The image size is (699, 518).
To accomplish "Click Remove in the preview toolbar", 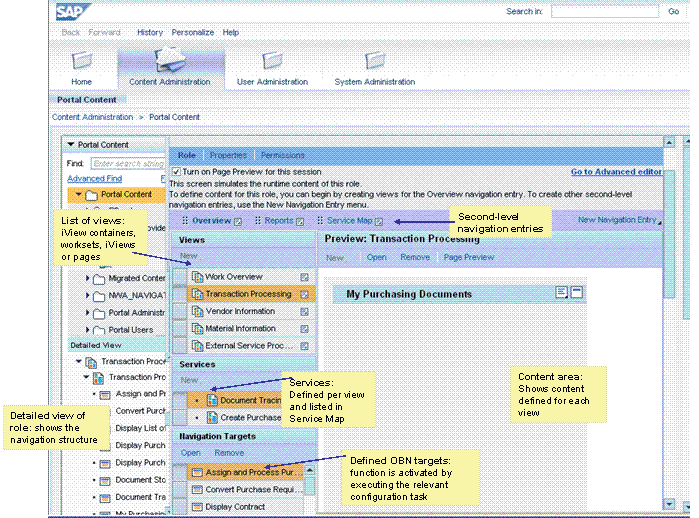I will tap(415, 257).
